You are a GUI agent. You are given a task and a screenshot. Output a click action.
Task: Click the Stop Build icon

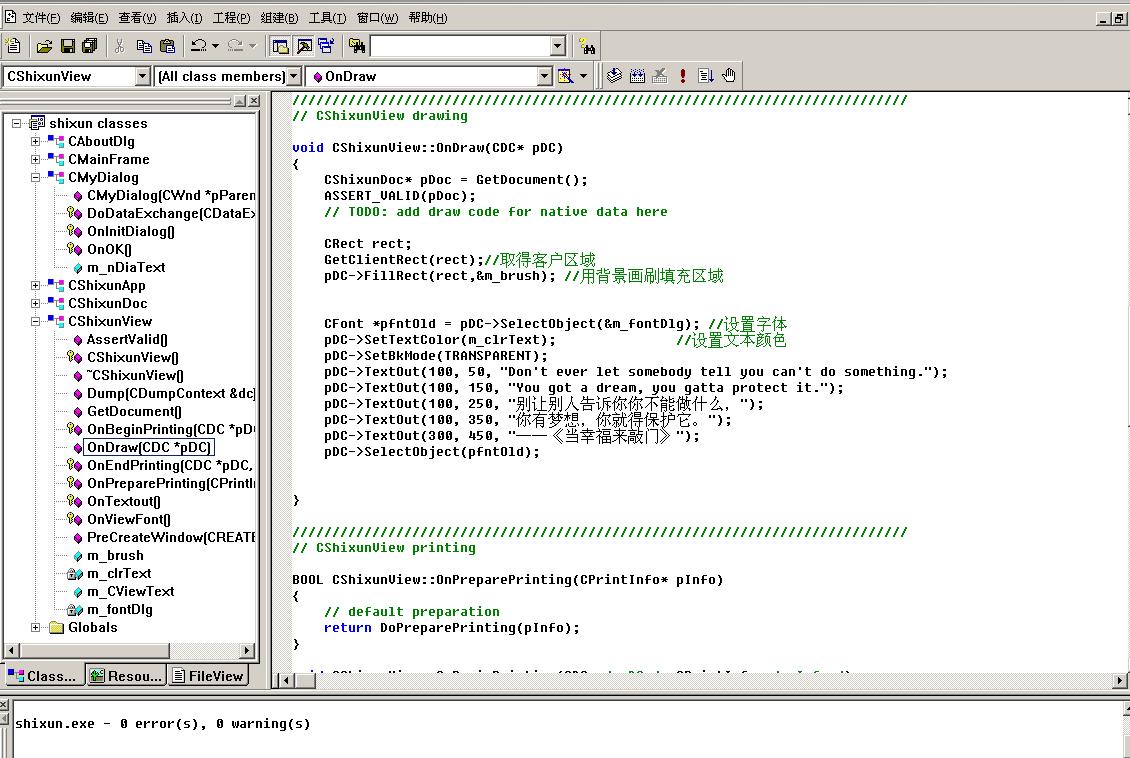(x=659, y=76)
